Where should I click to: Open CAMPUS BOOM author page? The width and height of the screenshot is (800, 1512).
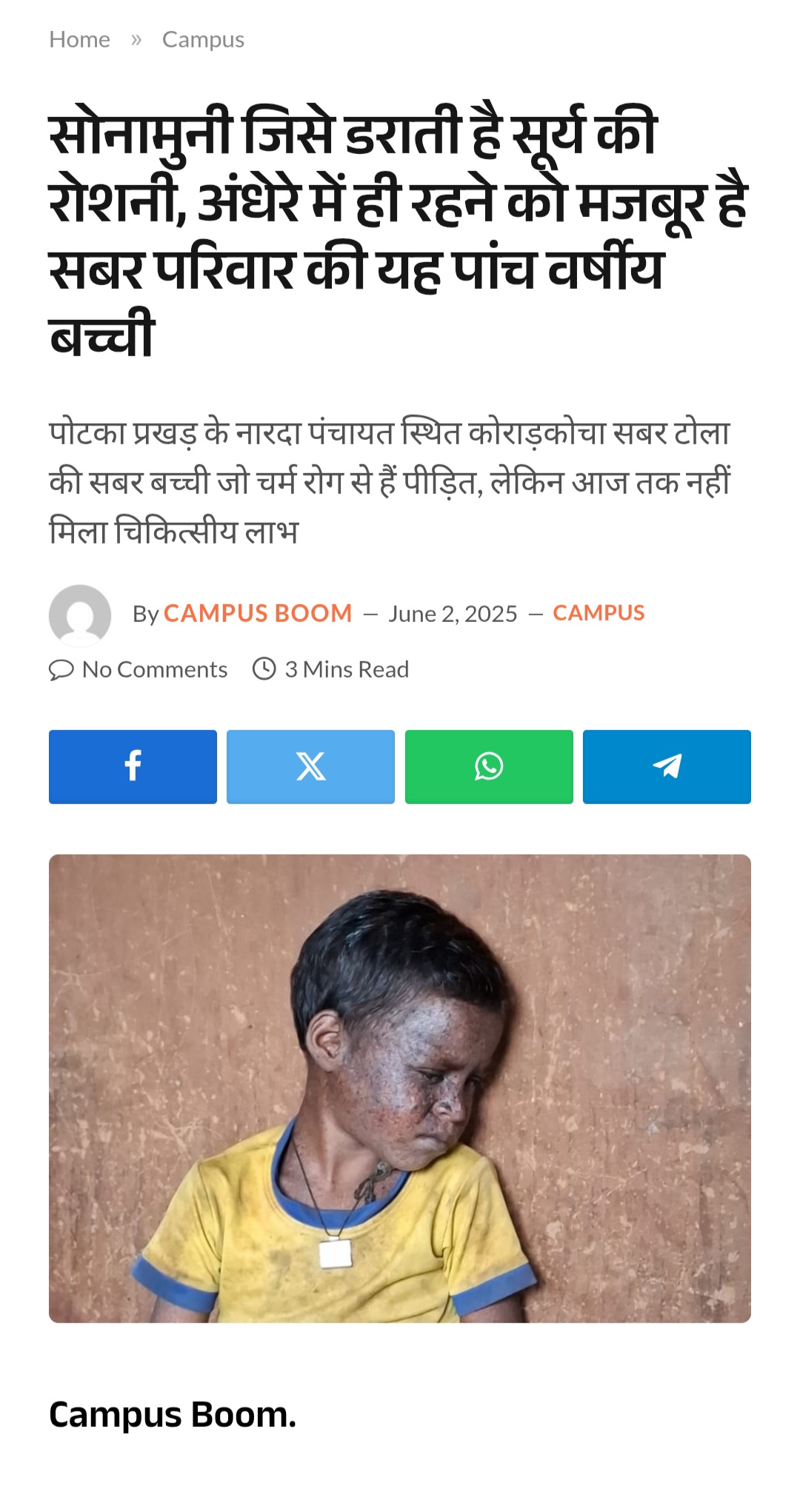tap(258, 613)
